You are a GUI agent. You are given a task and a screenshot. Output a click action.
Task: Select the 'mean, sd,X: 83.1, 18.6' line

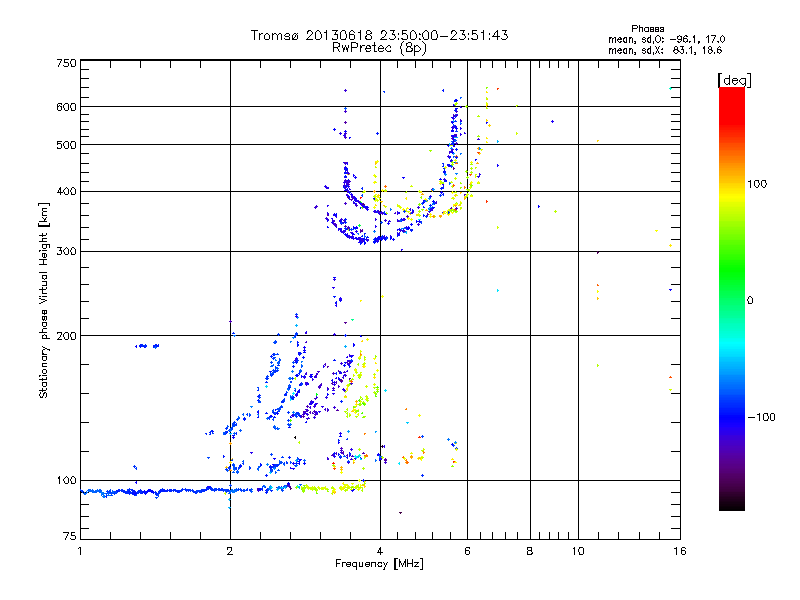pyautogui.click(x=665, y=50)
